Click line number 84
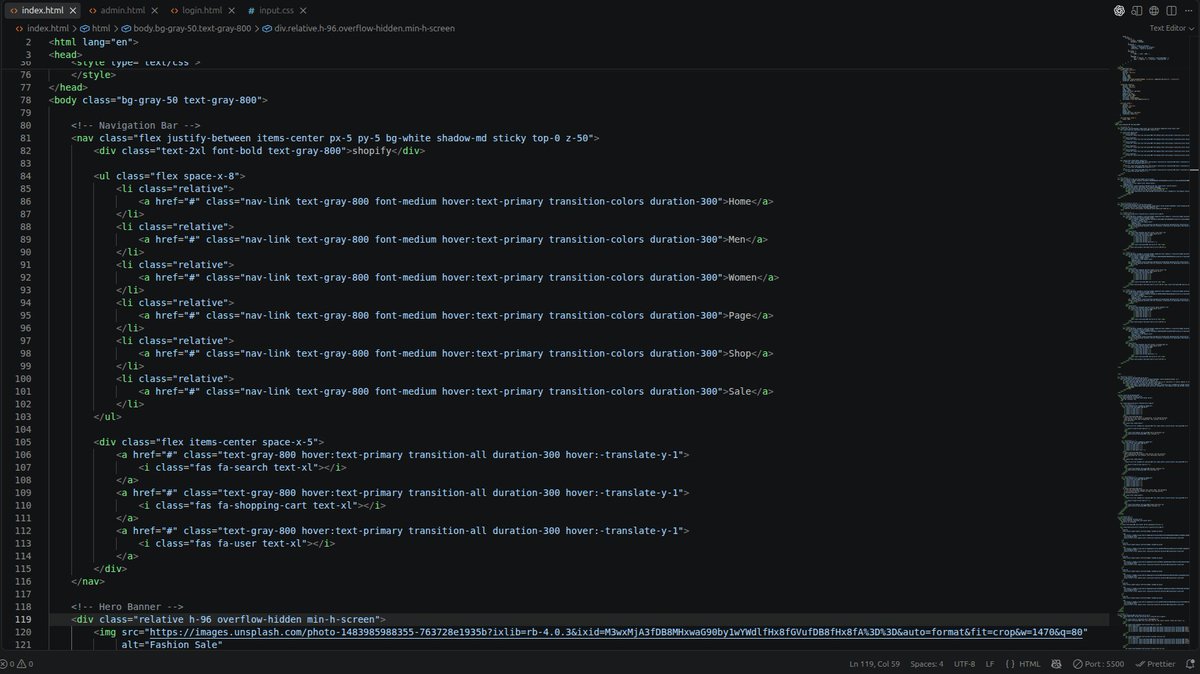This screenshot has width=1200, height=674. 25,176
